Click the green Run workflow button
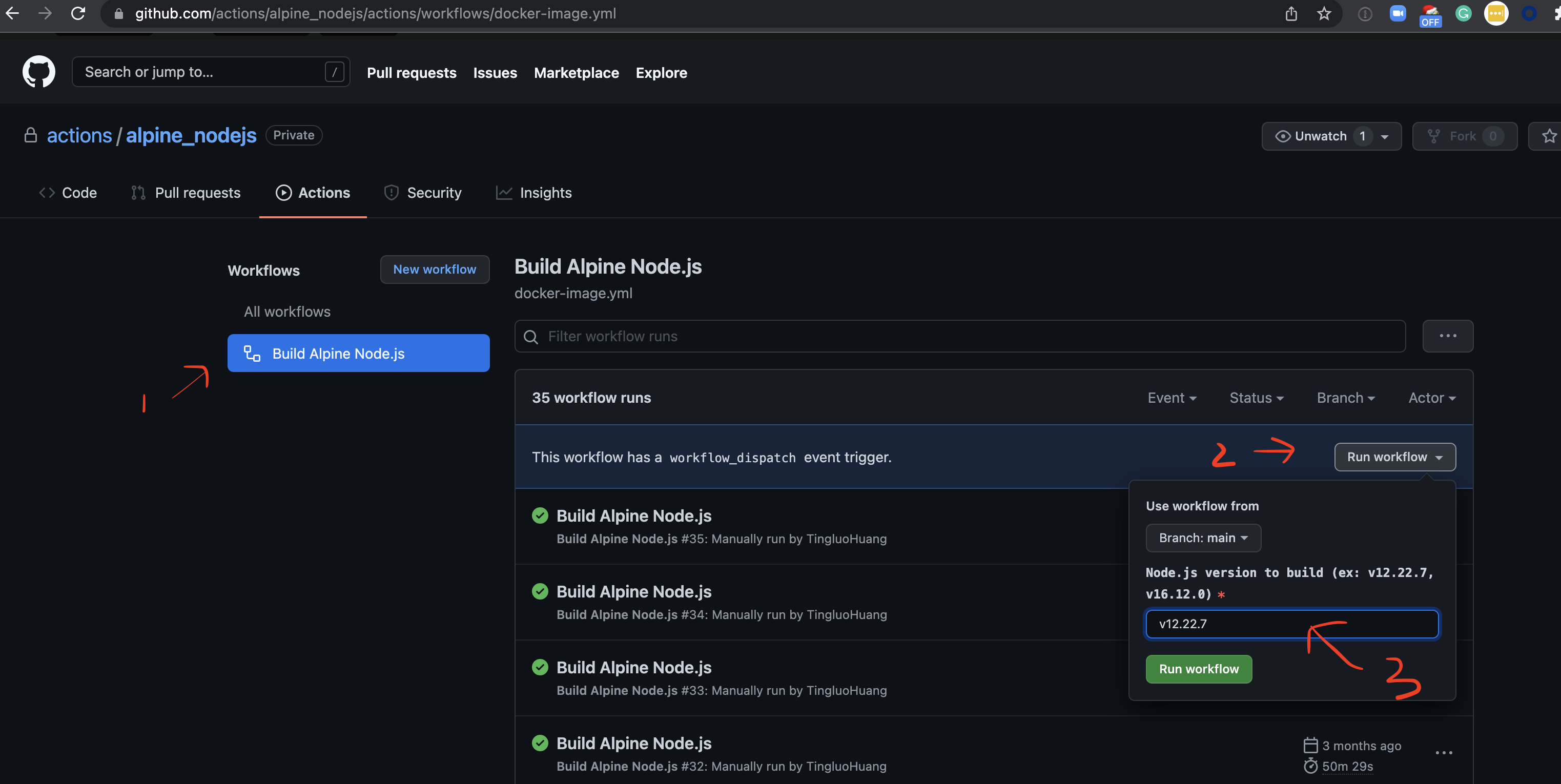The width and height of the screenshot is (1561, 784). click(1198, 669)
